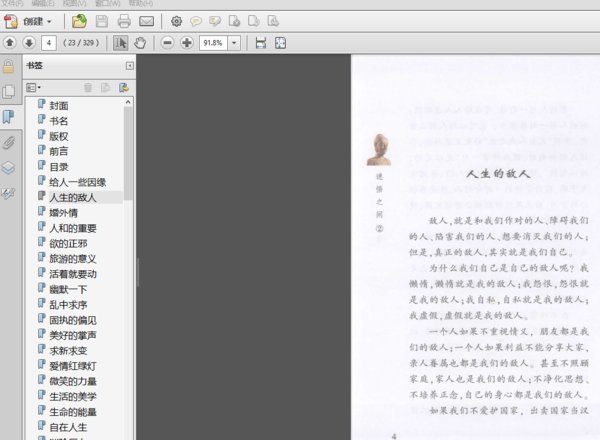600x440 pixels.
Task: Open bookmark 版权
Action: [x=59, y=136]
